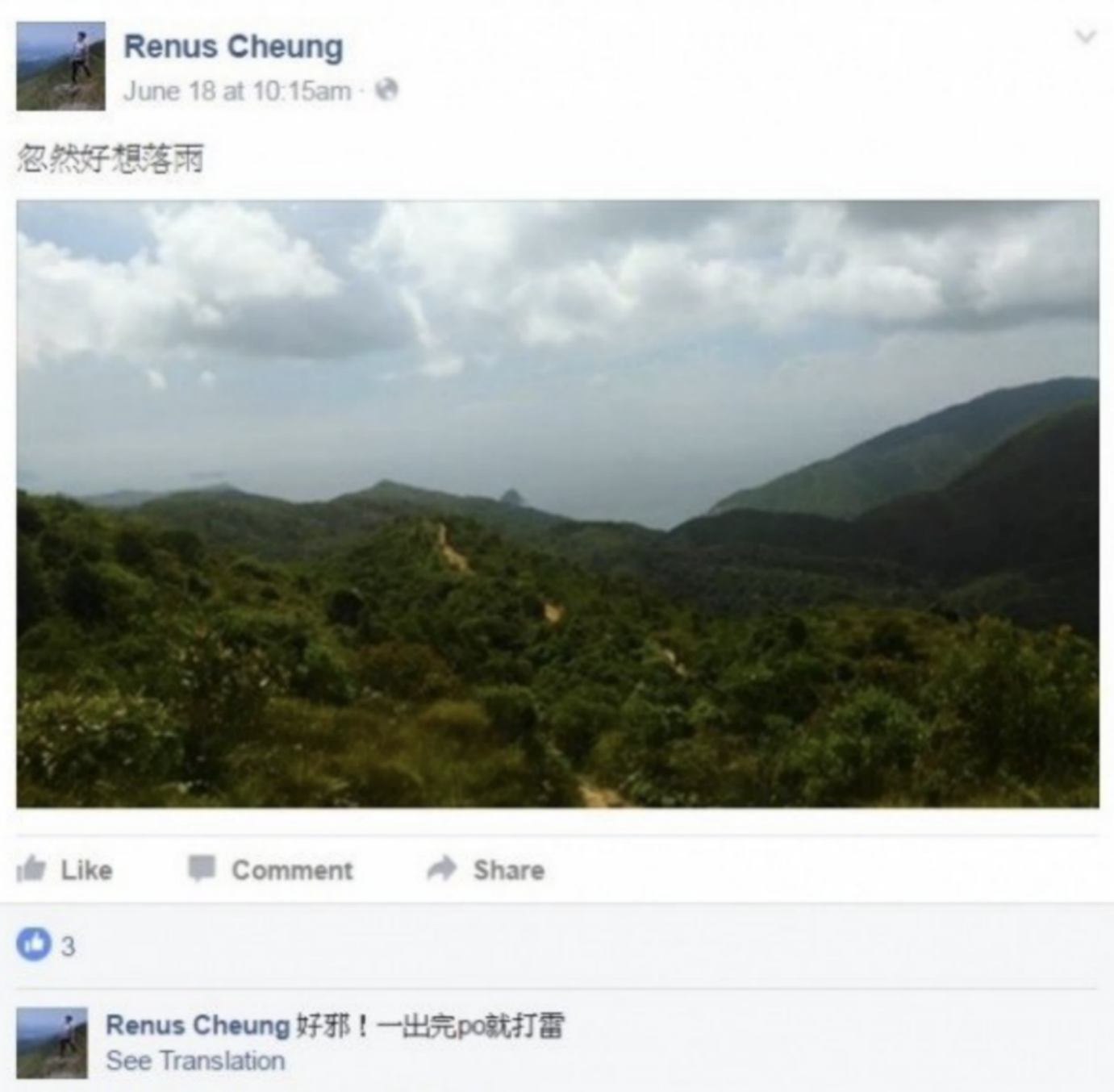Click Renus Cheung's name in the comment
1114x1092 pixels.
tap(198, 1025)
